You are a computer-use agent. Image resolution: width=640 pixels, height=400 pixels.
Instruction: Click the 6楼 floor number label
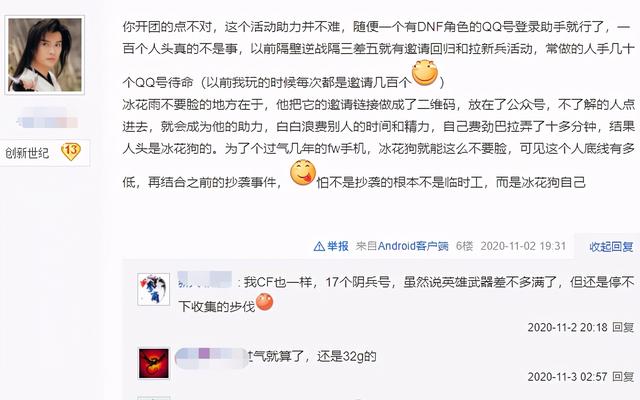464,246
